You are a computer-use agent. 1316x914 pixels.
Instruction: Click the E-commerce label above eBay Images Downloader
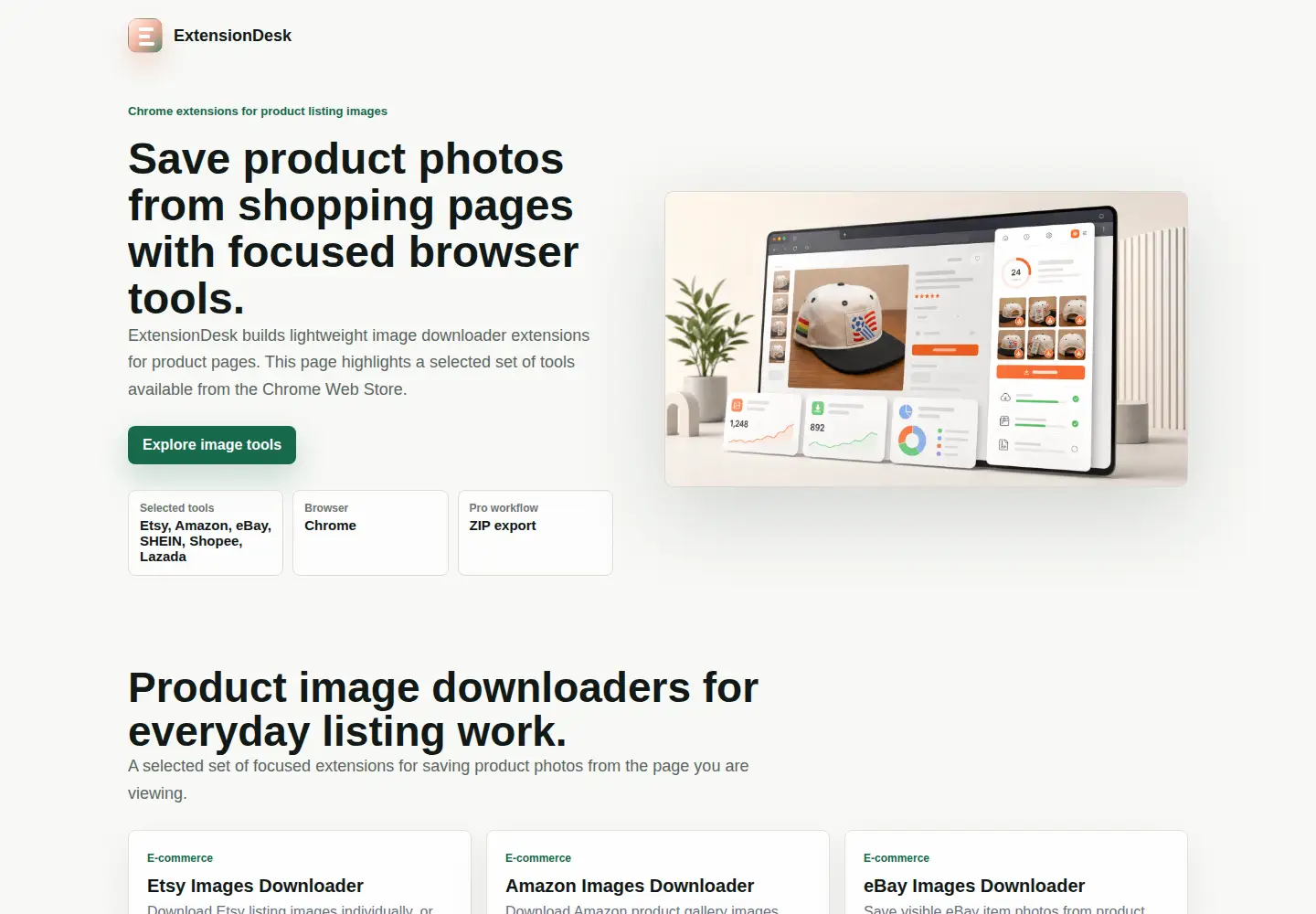point(897,858)
